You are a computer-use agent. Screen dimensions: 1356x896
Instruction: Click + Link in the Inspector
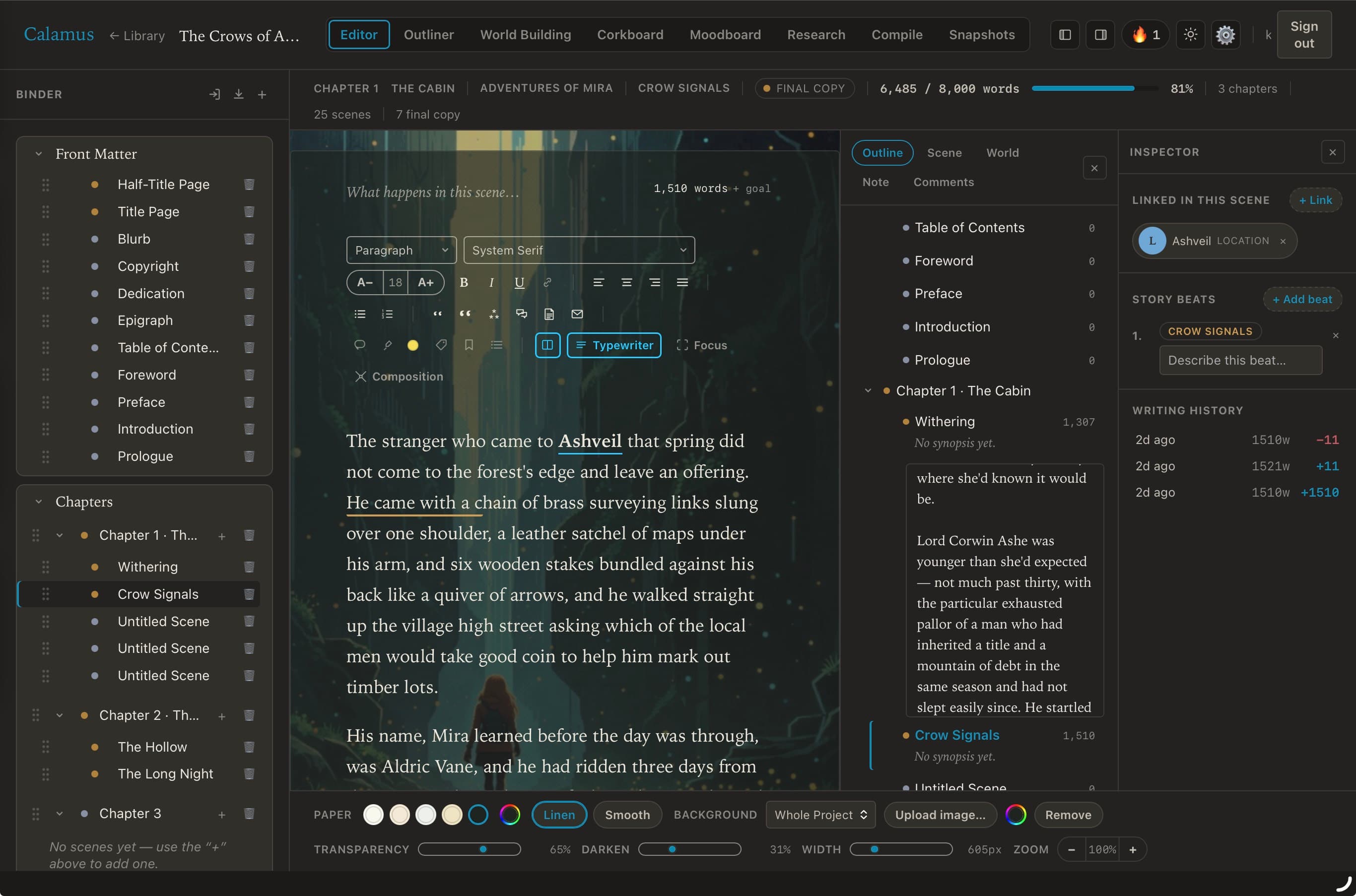1315,200
